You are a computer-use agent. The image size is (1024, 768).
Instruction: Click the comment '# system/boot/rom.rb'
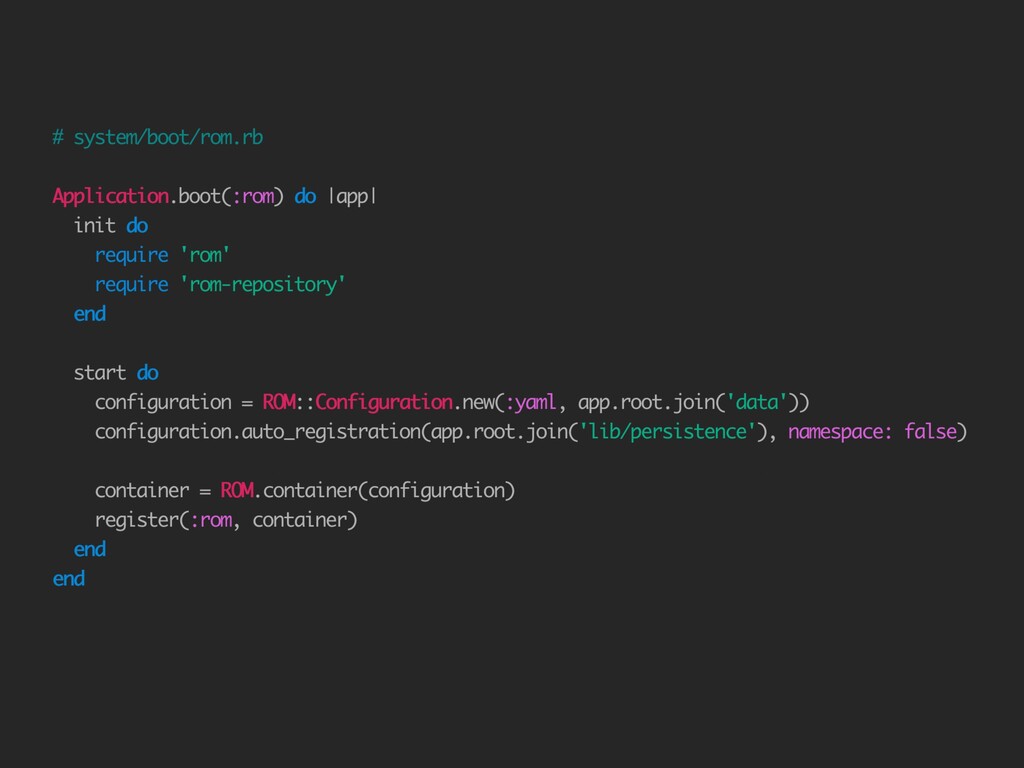point(158,138)
